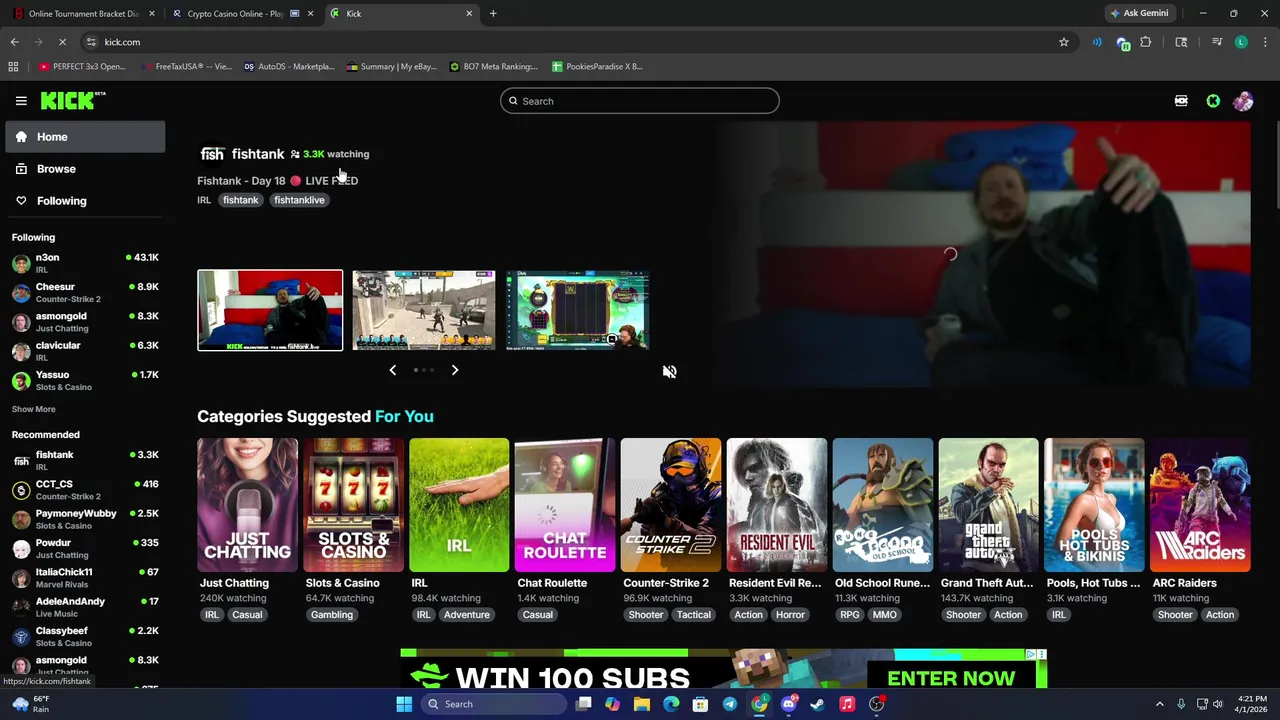Image resolution: width=1280 pixels, height=720 pixels.
Task: Click the Kick logo
Action: point(72,100)
